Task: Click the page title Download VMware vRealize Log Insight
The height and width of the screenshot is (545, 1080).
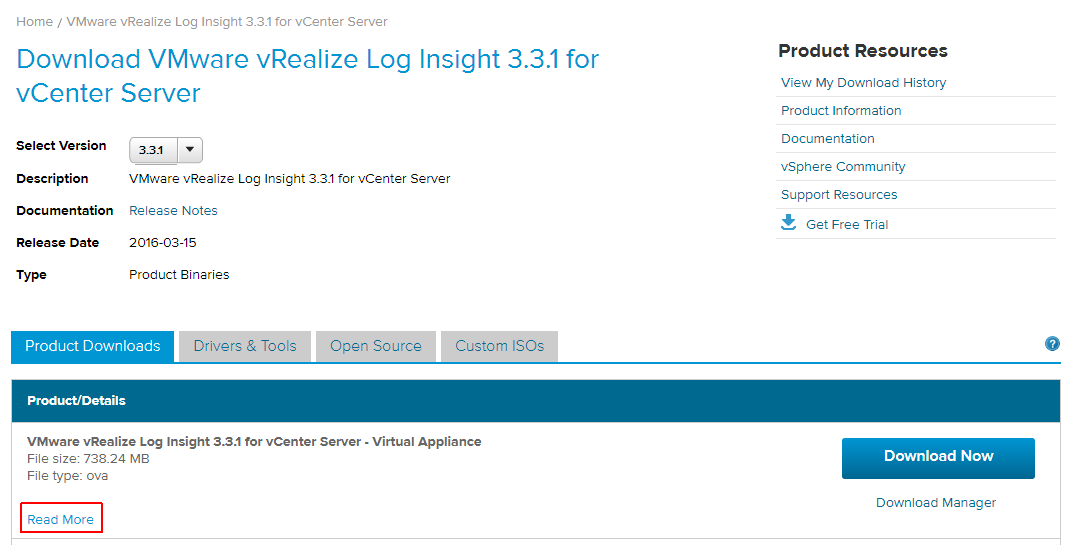Action: (307, 76)
